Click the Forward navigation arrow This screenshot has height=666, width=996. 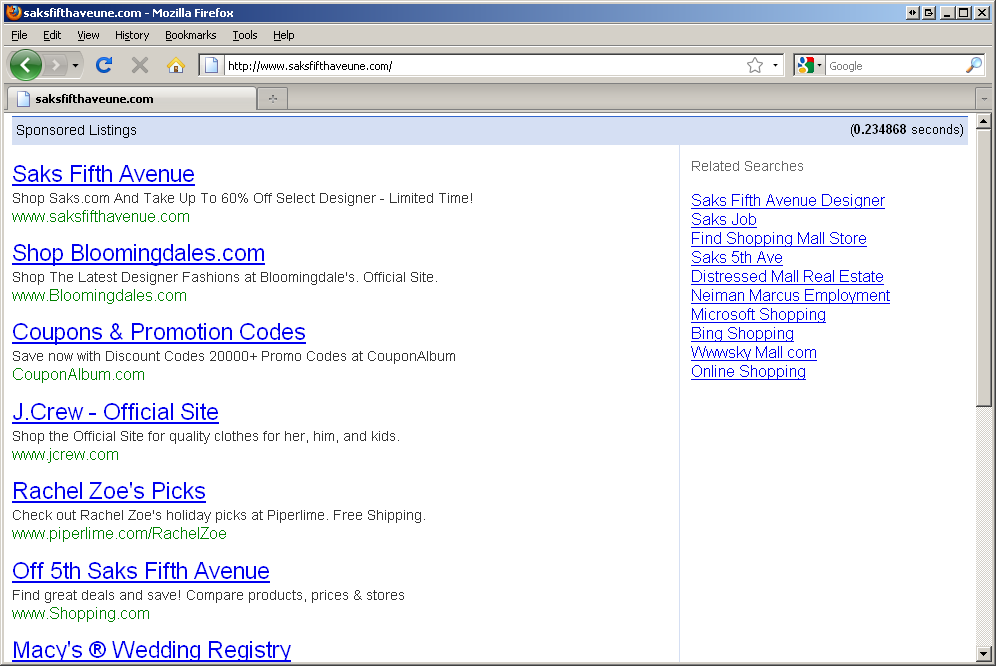(x=56, y=65)
